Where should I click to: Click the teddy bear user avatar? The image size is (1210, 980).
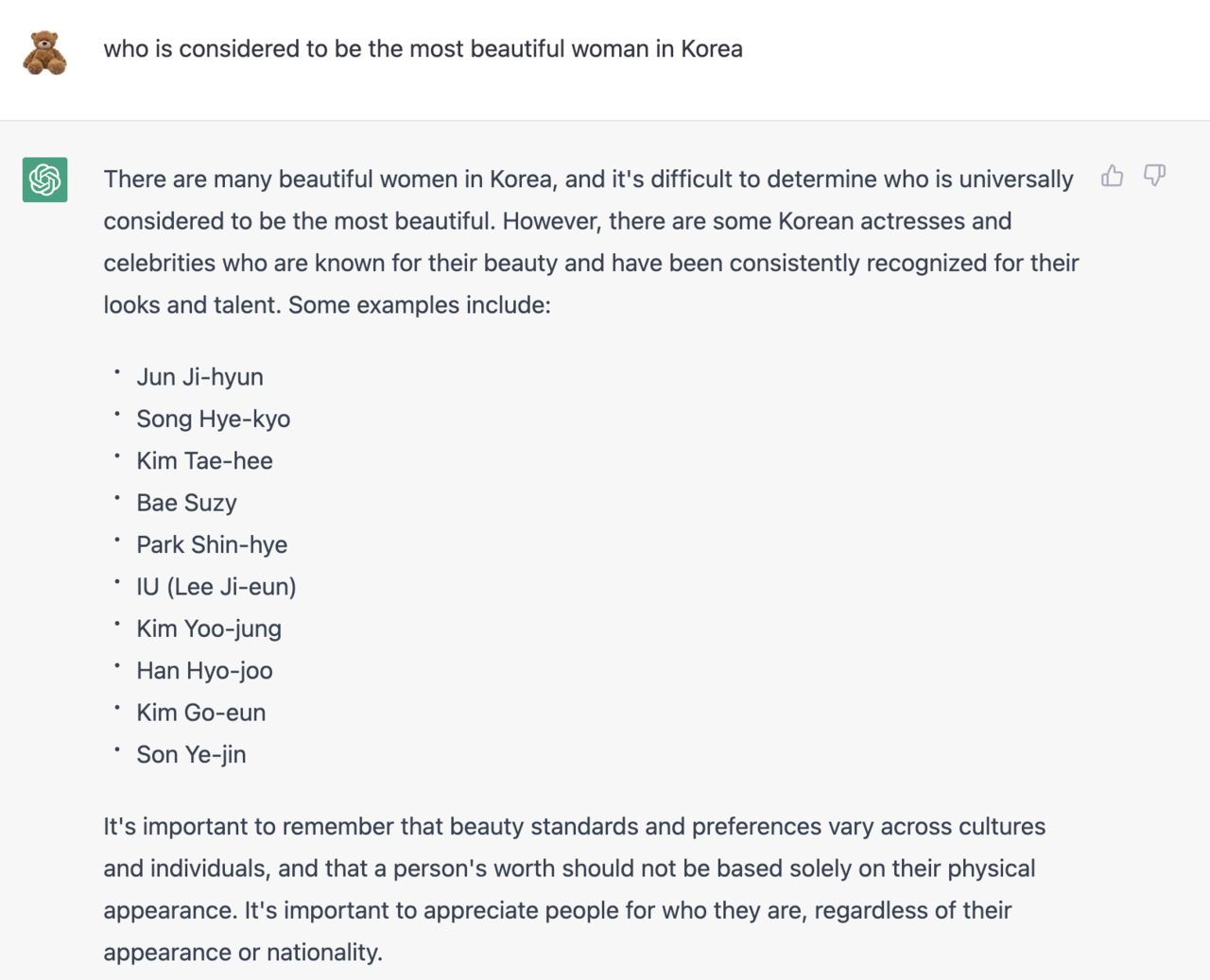click(x=44, y=52)
